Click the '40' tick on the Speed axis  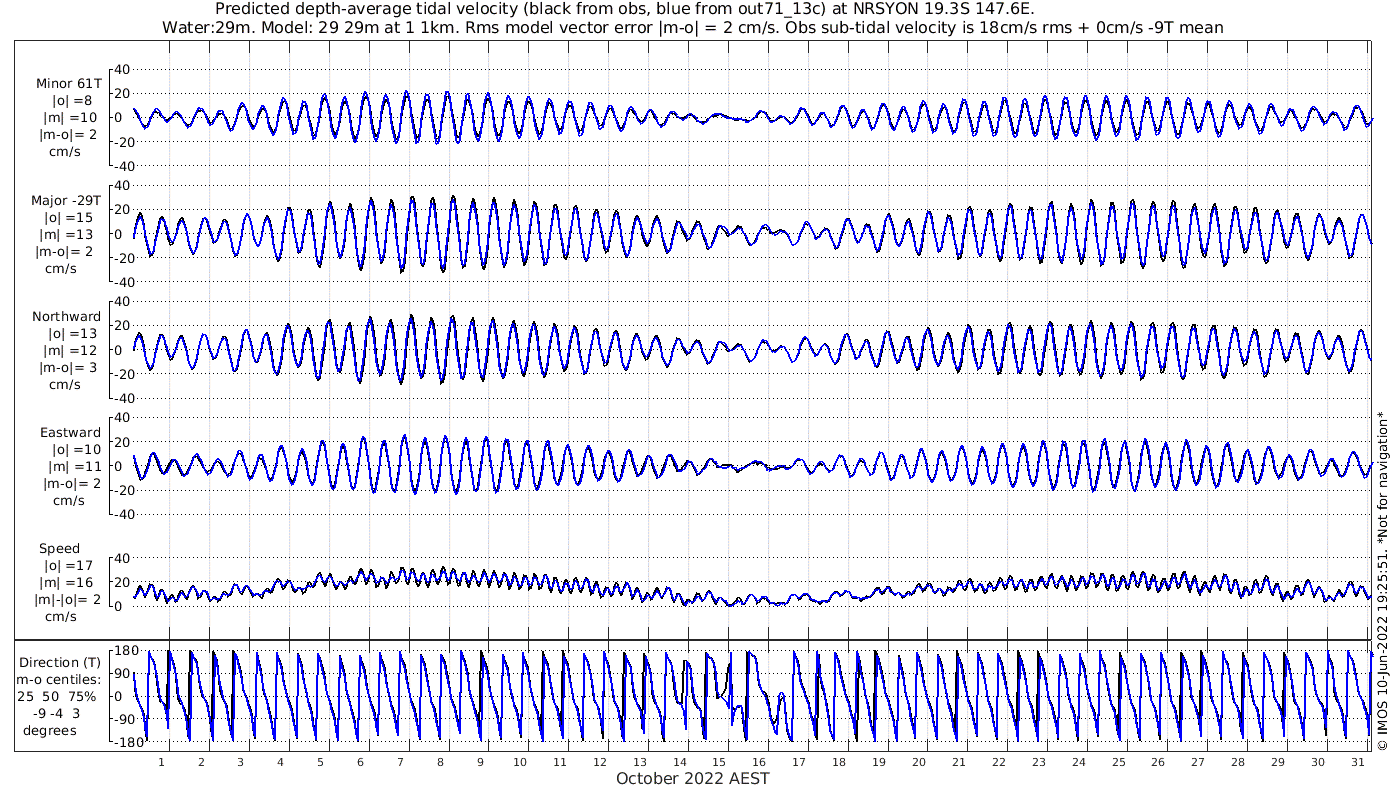123,558
